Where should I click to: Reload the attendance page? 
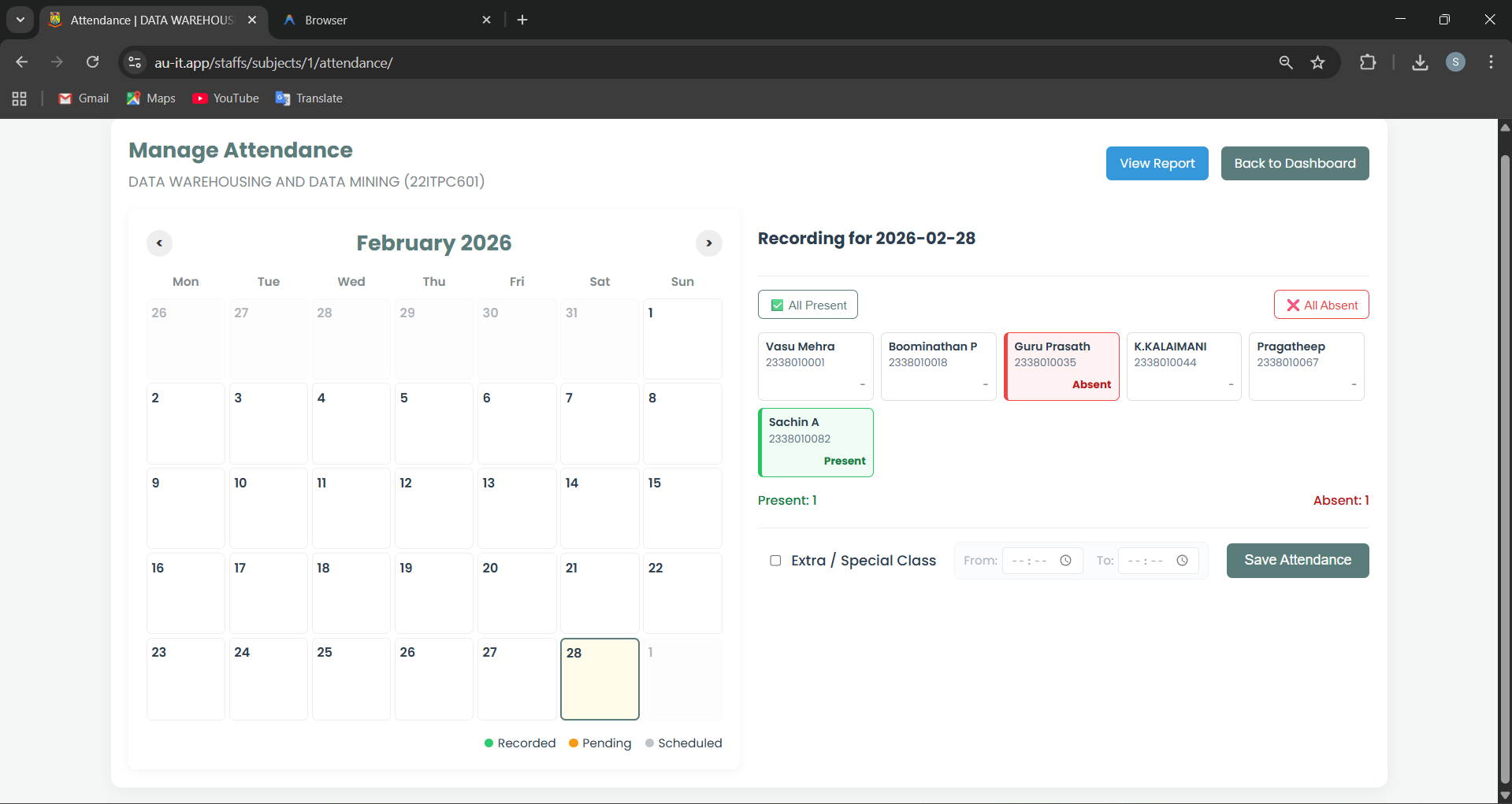point(93,62)
